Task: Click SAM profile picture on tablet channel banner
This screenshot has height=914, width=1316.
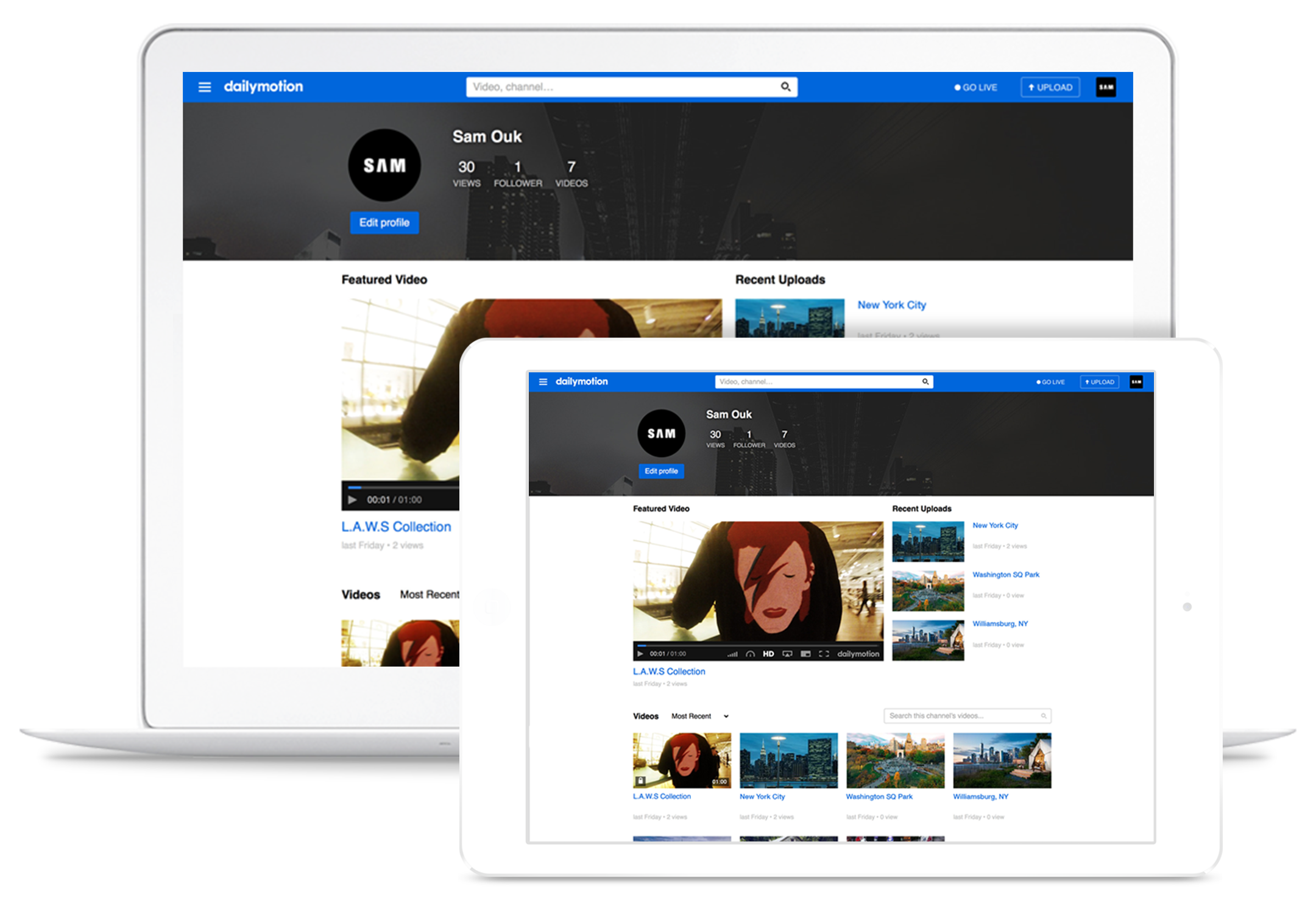Action: point(661,433)
